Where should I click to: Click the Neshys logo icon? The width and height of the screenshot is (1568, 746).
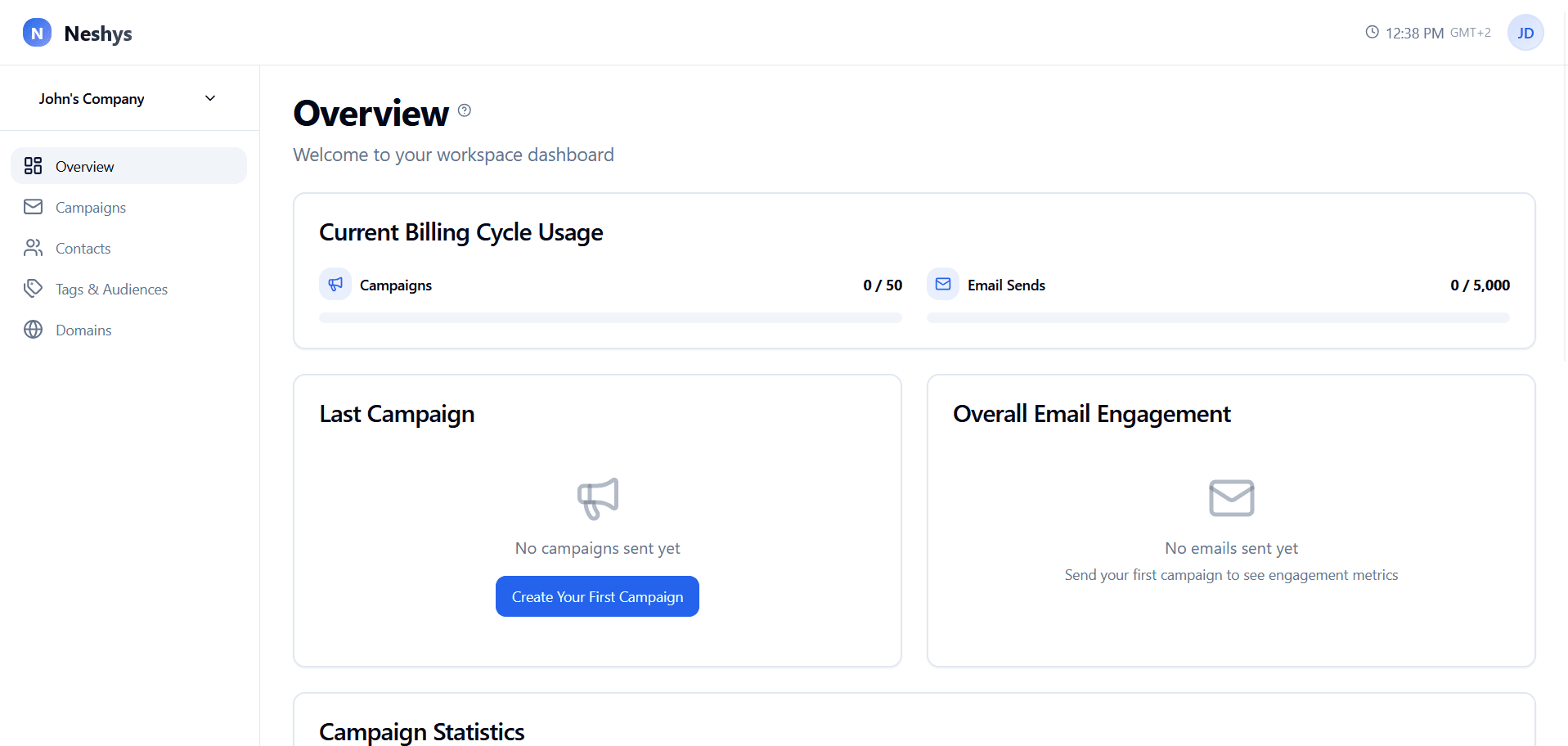pyautogui.click(x=36, y=33)
